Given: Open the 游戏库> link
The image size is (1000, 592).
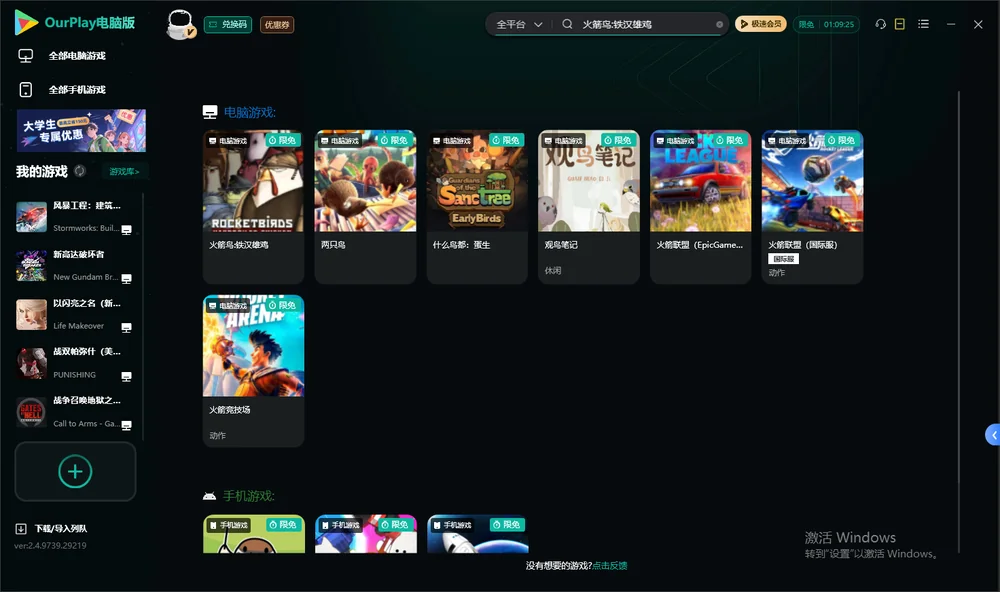Looking at the screenshot, I should [124, 172].
